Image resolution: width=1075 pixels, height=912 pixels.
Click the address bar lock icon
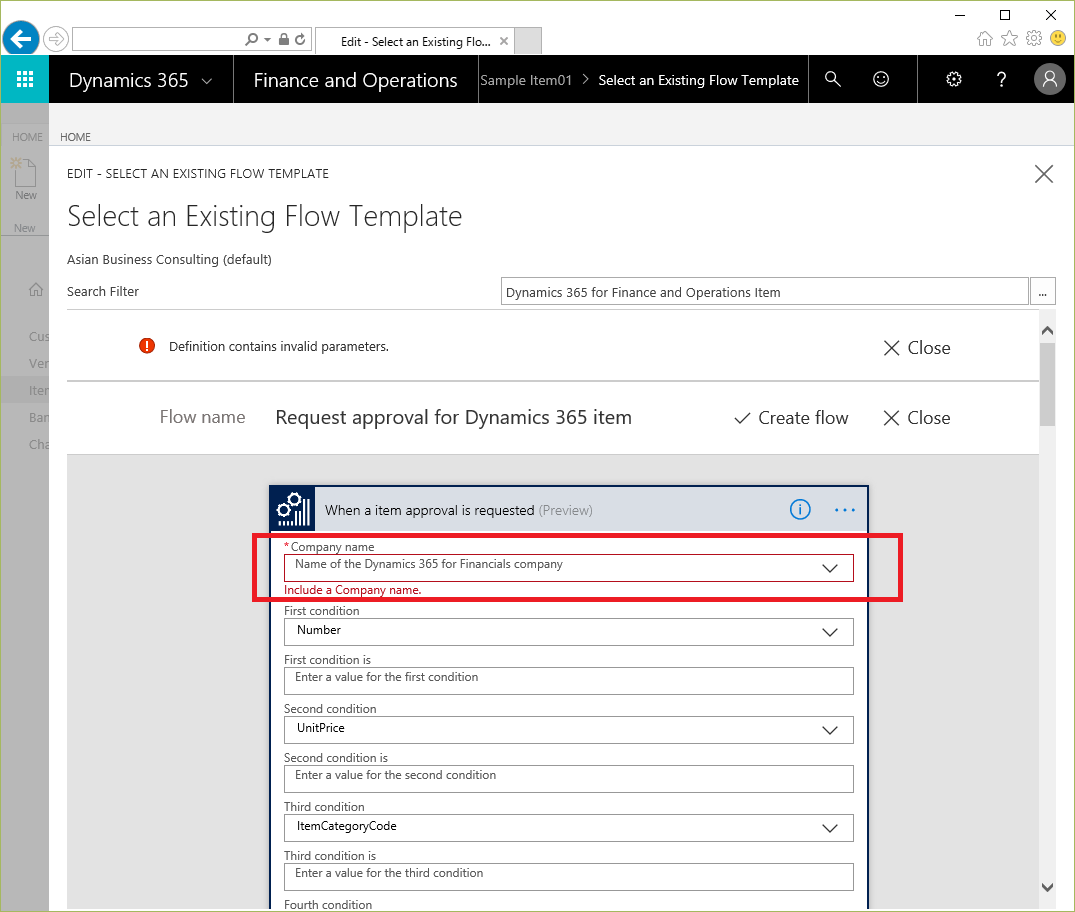(284, 40)
